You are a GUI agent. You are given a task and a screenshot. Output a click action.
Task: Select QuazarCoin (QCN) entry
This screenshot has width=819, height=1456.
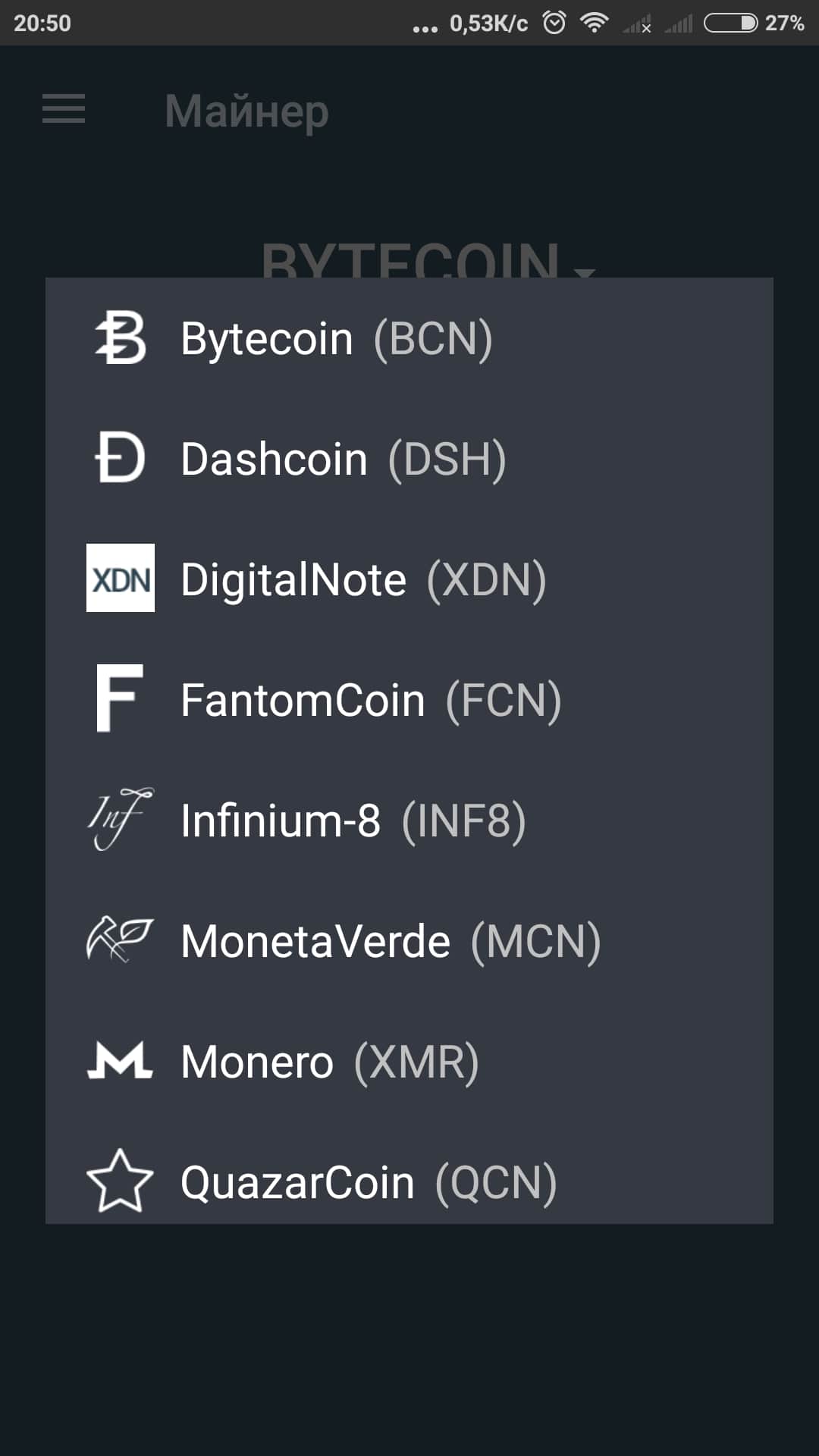tap(369, 1182)
